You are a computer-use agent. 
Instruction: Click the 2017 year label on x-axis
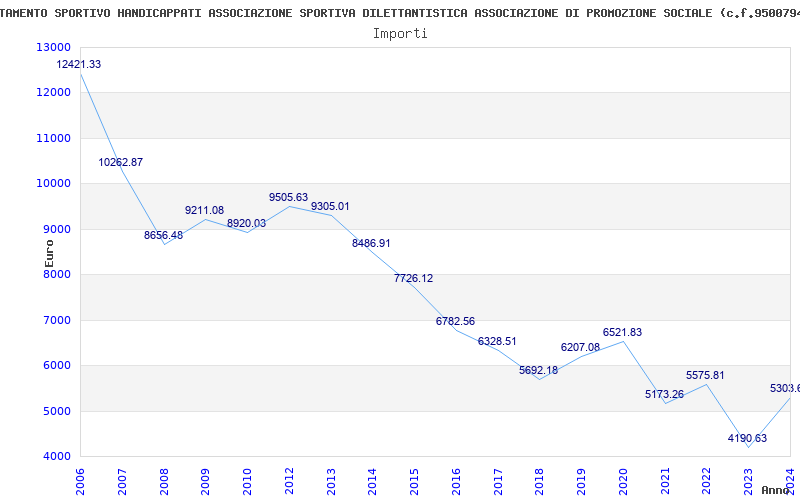pos(498,482)
